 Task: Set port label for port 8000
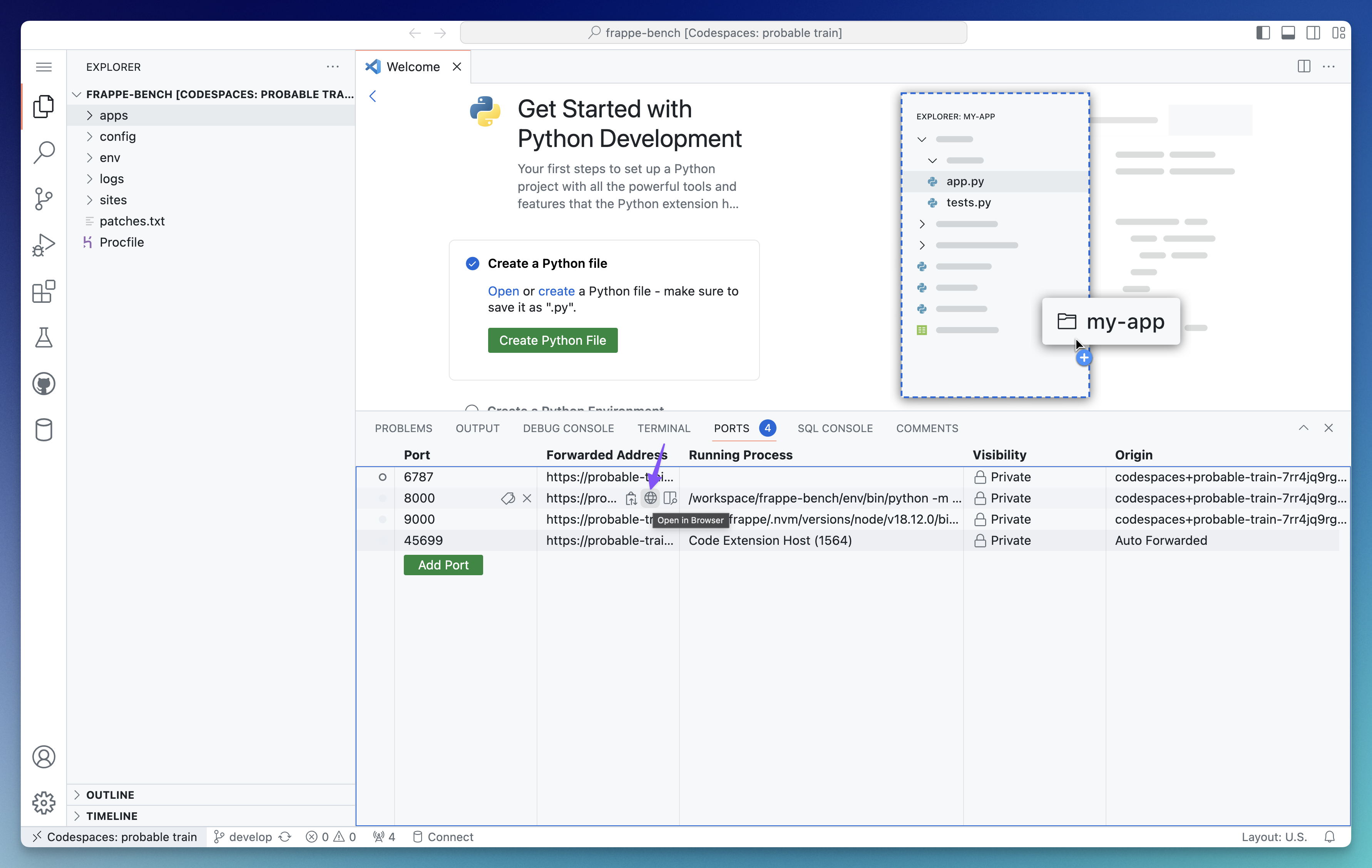508,498
